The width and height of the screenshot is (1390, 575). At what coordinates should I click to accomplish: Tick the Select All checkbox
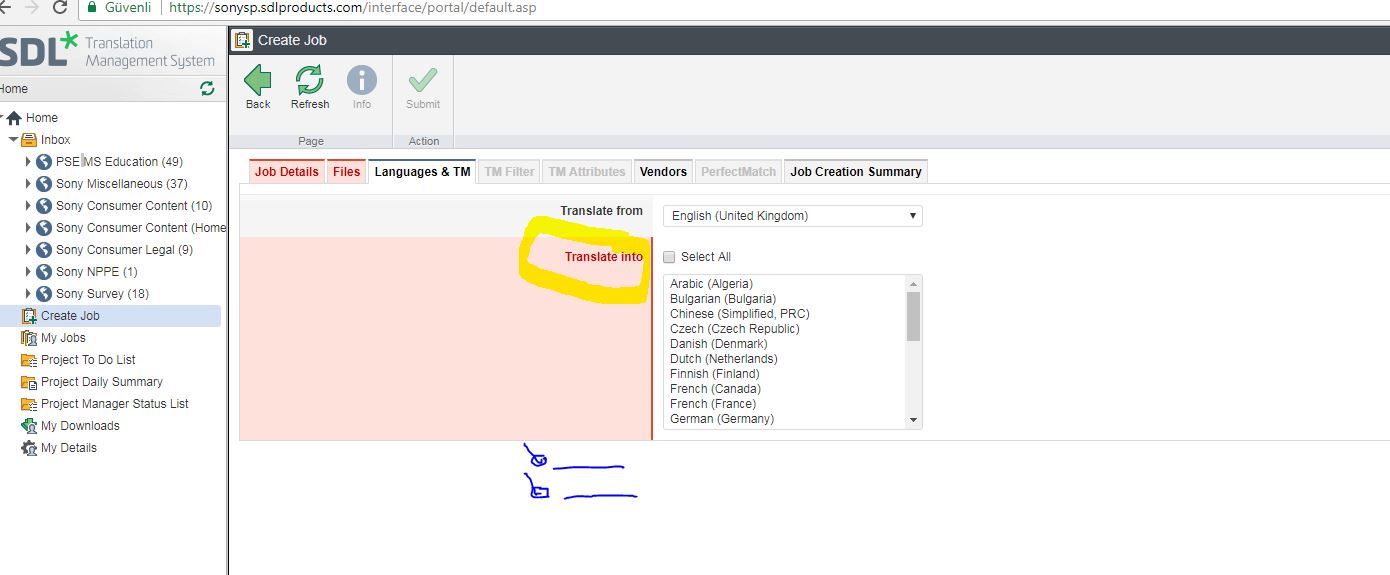point(669,257)
